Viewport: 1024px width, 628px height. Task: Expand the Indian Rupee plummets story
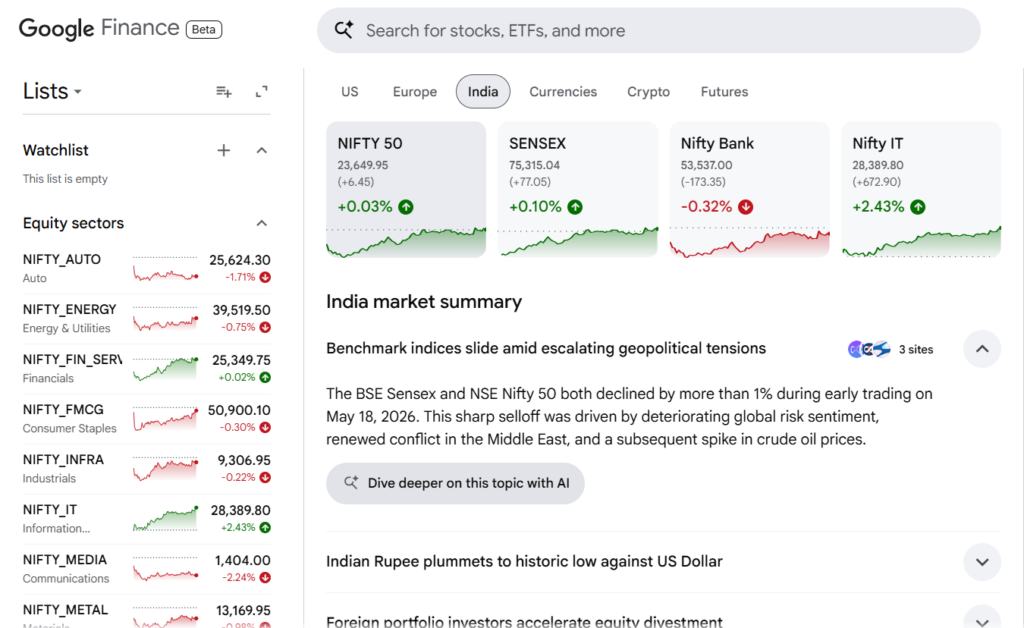(x=982, y=562)
